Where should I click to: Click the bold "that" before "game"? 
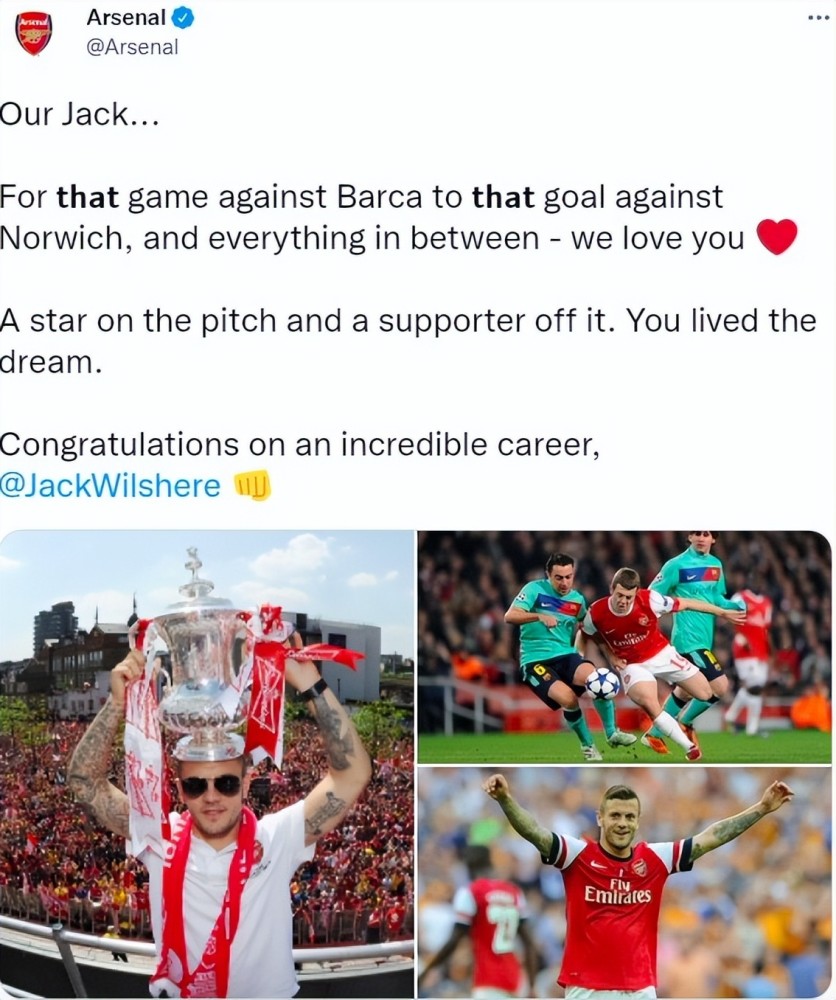pos(88,196)
